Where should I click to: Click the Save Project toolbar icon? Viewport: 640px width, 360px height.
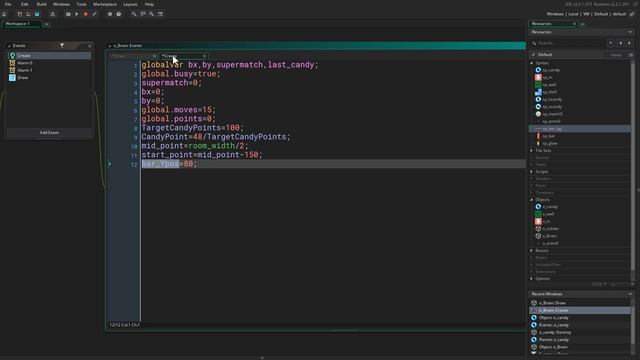[x=37, y=14]
